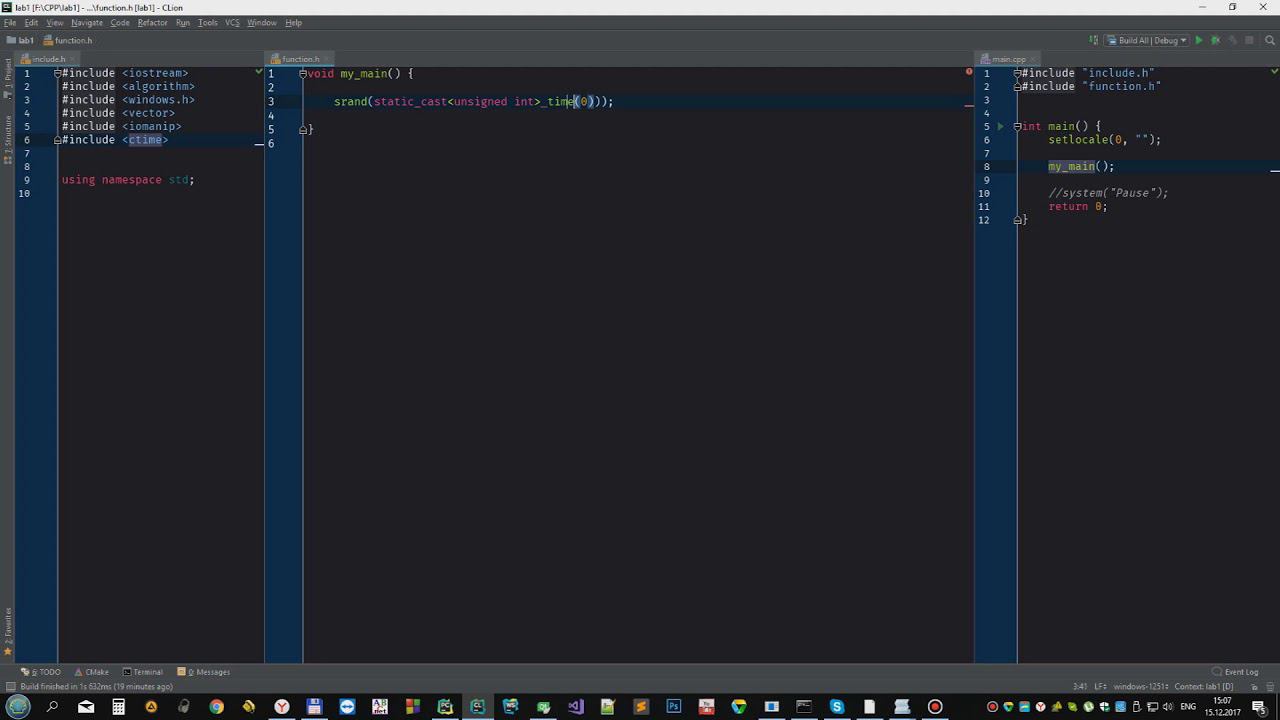Viewport: 1280px width, 720px height.
Task: Open the Code menu
Action: click(120, 22)
